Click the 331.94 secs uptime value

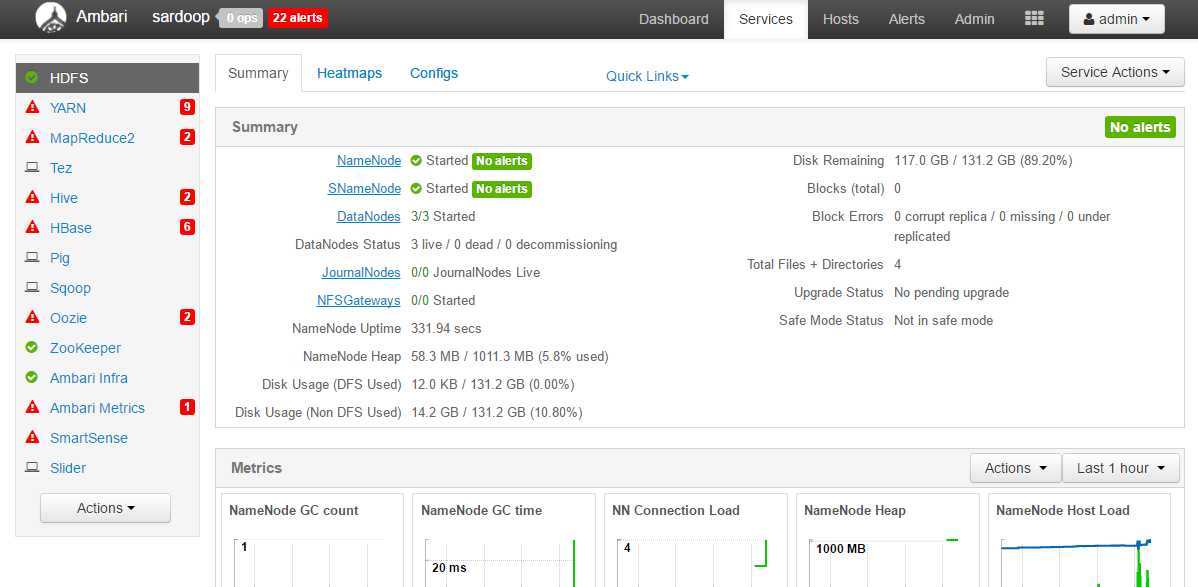(x=446, y=329)
